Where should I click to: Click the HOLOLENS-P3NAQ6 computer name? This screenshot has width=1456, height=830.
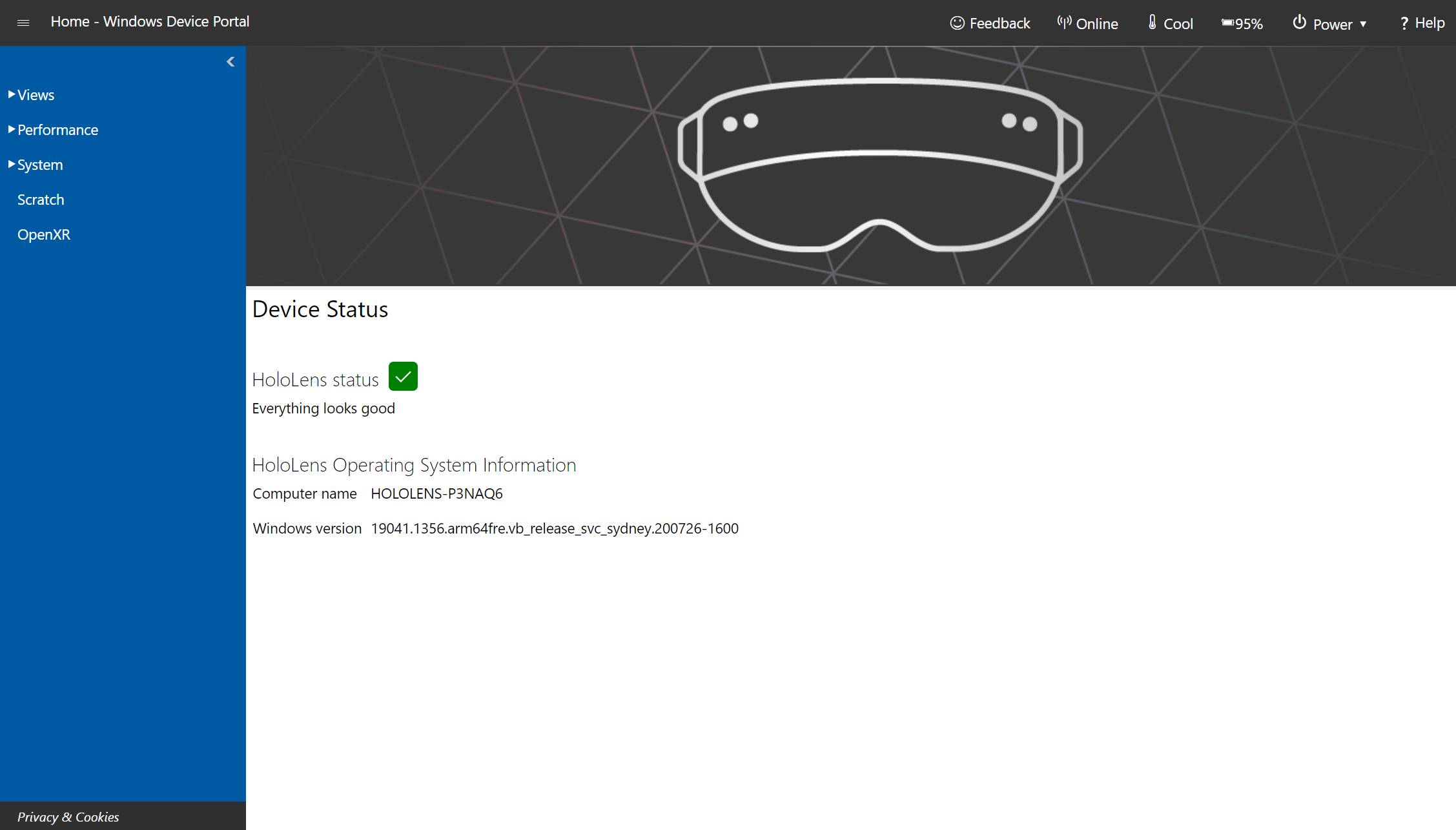pos(436,493)
